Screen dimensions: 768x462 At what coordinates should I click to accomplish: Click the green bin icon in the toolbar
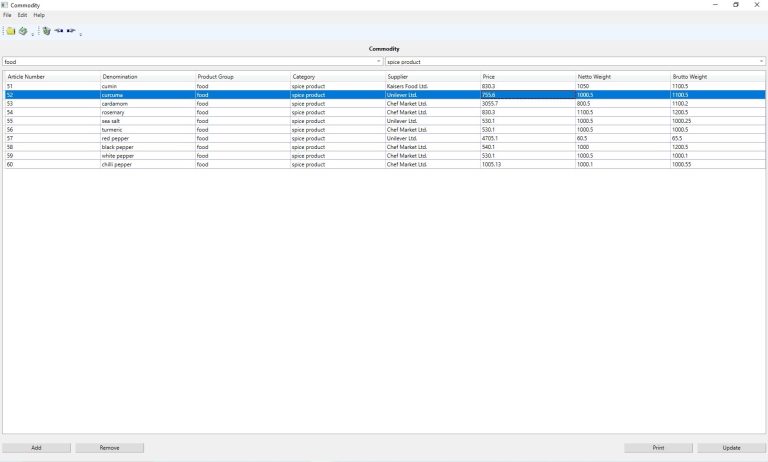(46, 31)
